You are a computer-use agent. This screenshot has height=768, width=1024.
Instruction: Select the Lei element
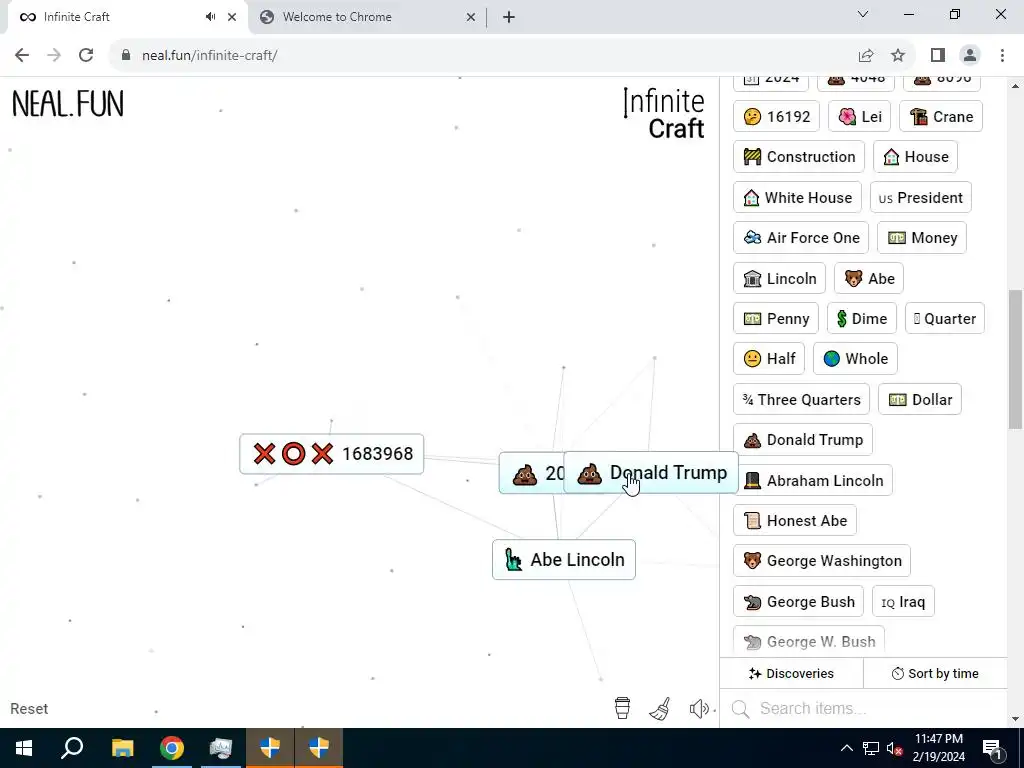(x=859, y=116)
